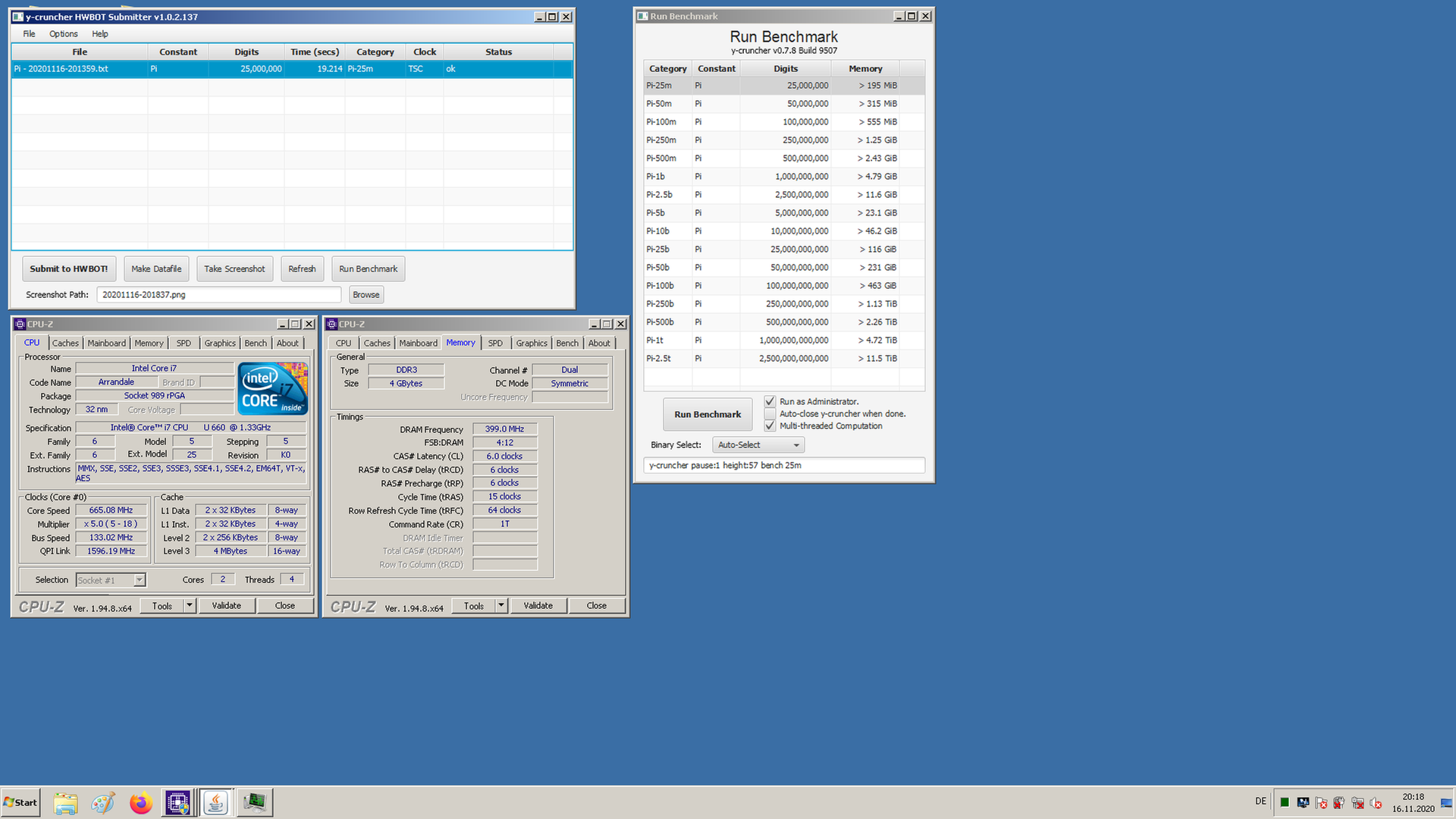1456x819 pixels.
Task: Click left CPU-Z window title icon
Action: pos(20,324)
